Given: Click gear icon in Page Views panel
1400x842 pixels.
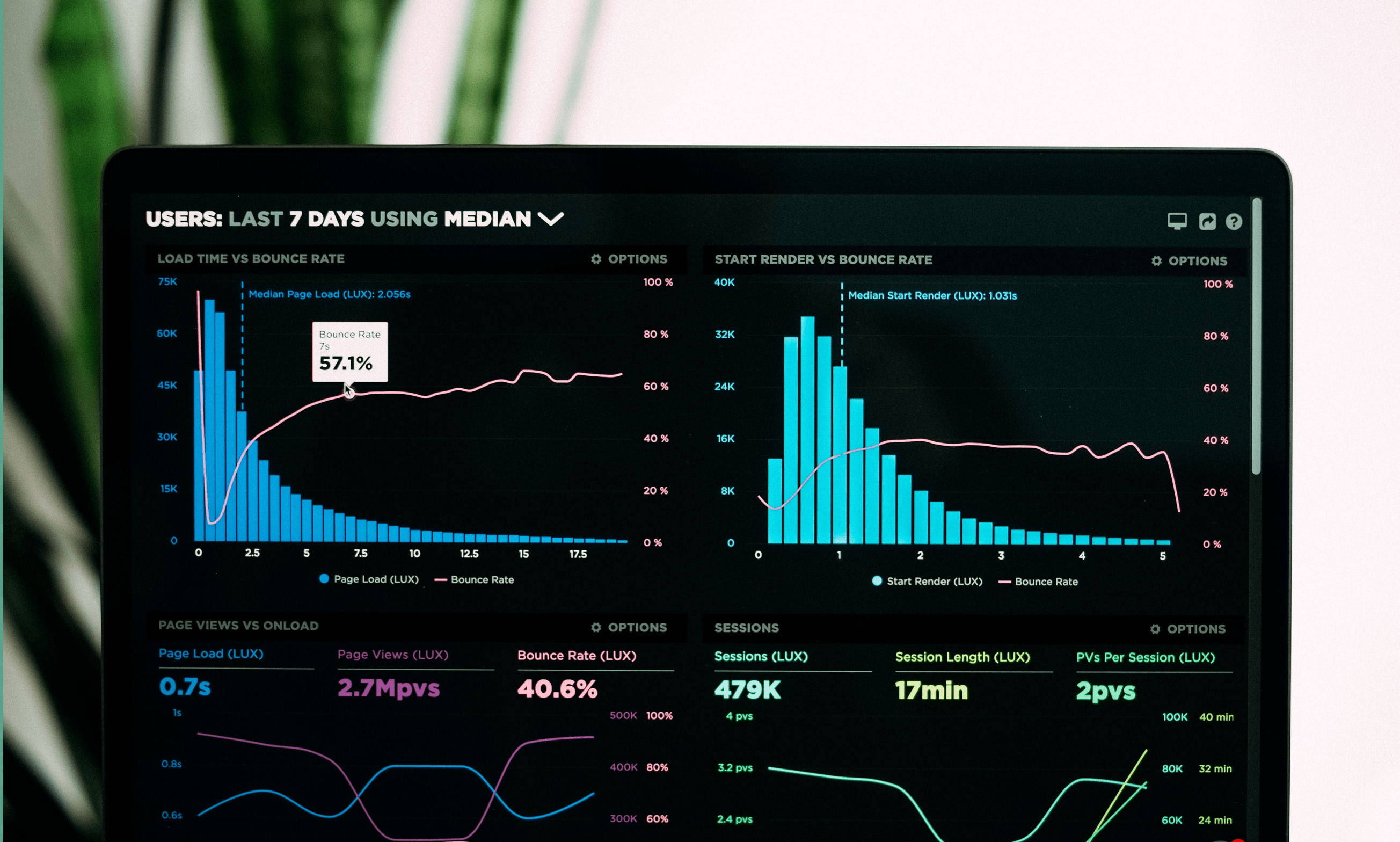Looking at the screenshot, I should click(596, 627).
